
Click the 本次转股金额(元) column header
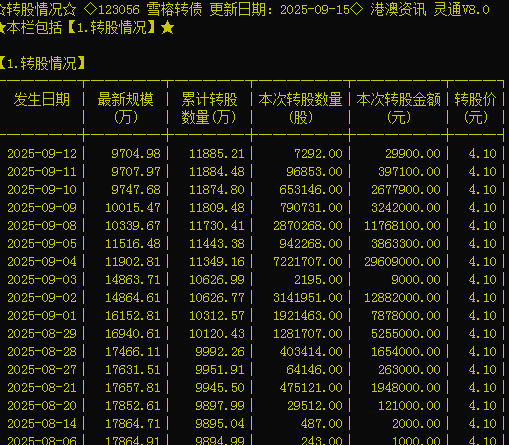point(399,108)
